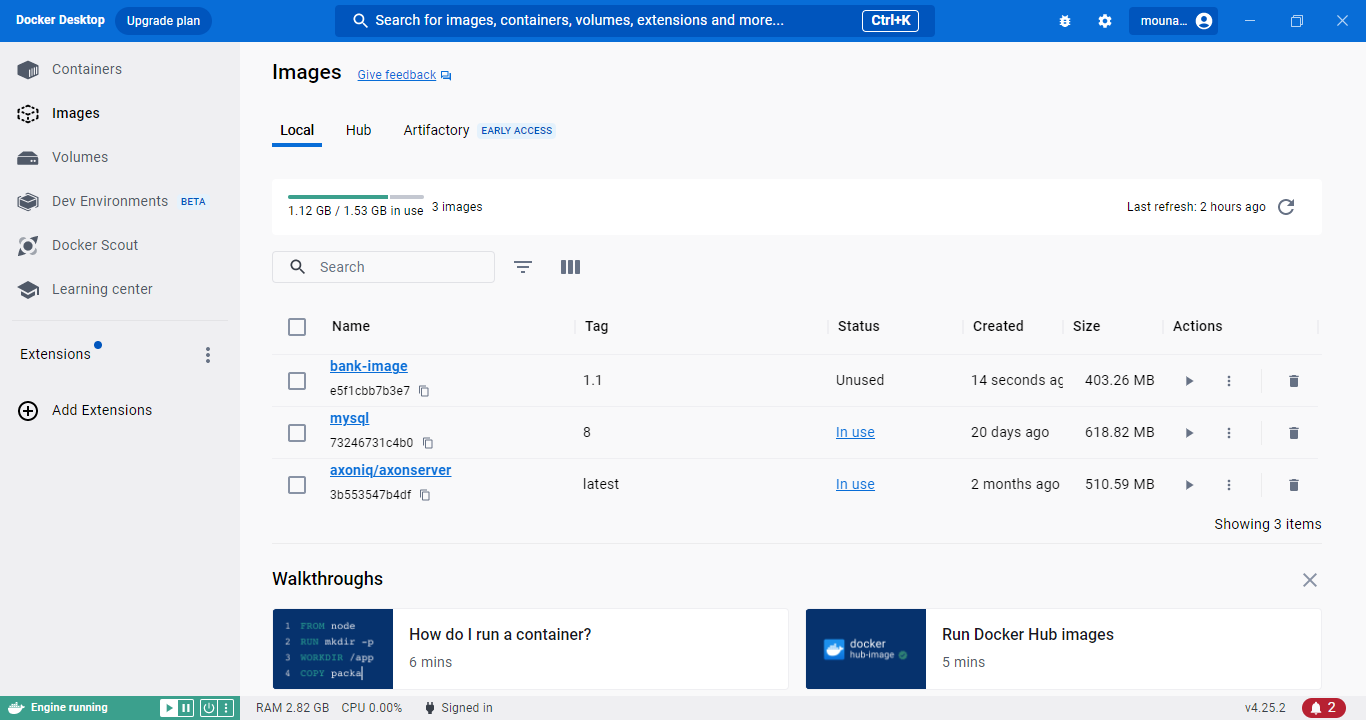This screenshot has width=1366, height=720.
Task: Switch to the Hub tab
Action: [x=359, y=130]
